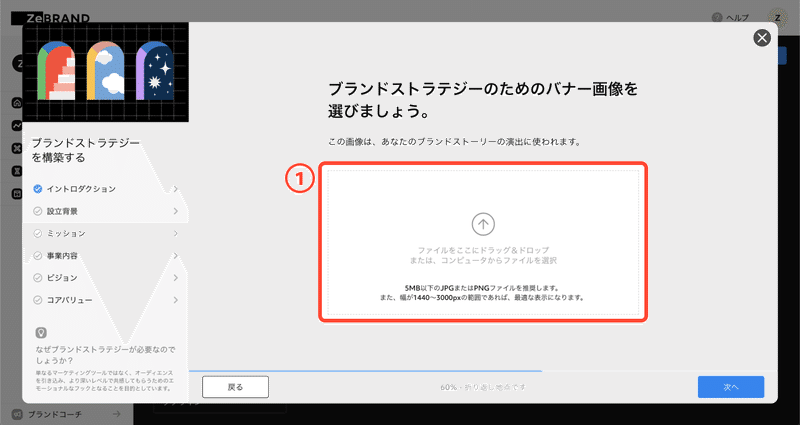The height and width of the screenshot is (425, 800).
Task: Close the brand strategy dialog
Action: point(762,38)
